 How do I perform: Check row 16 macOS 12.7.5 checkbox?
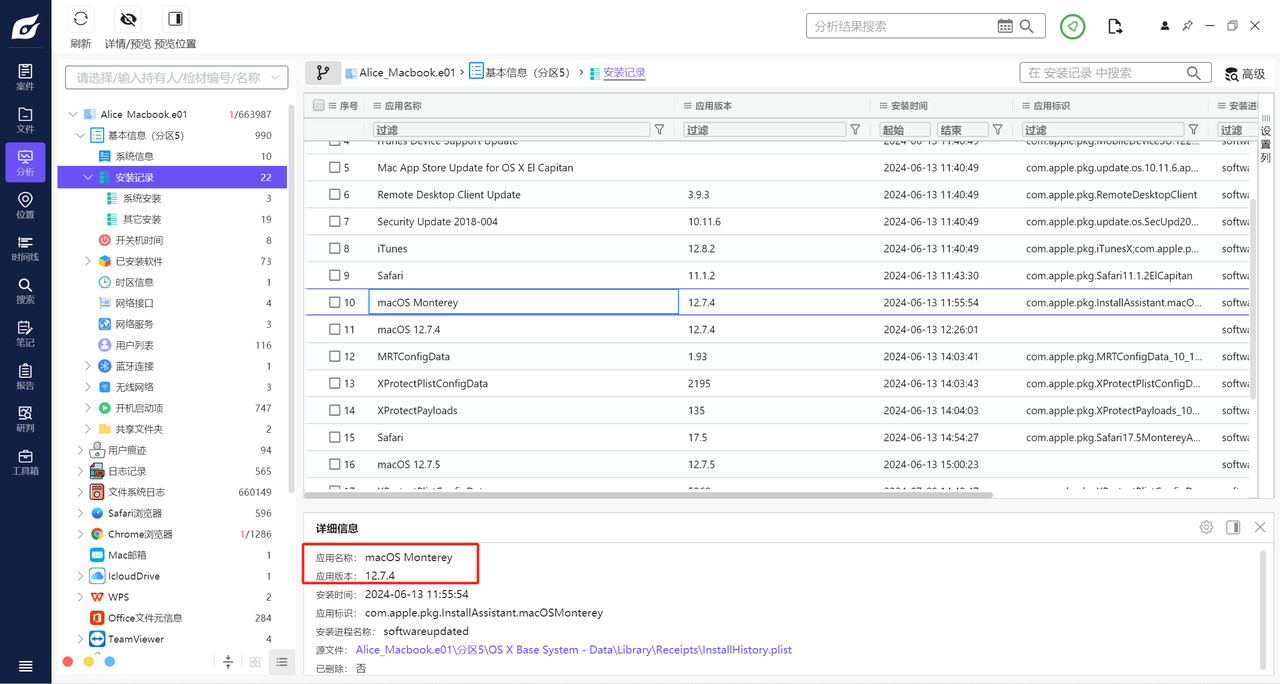(x=335, y=465)
